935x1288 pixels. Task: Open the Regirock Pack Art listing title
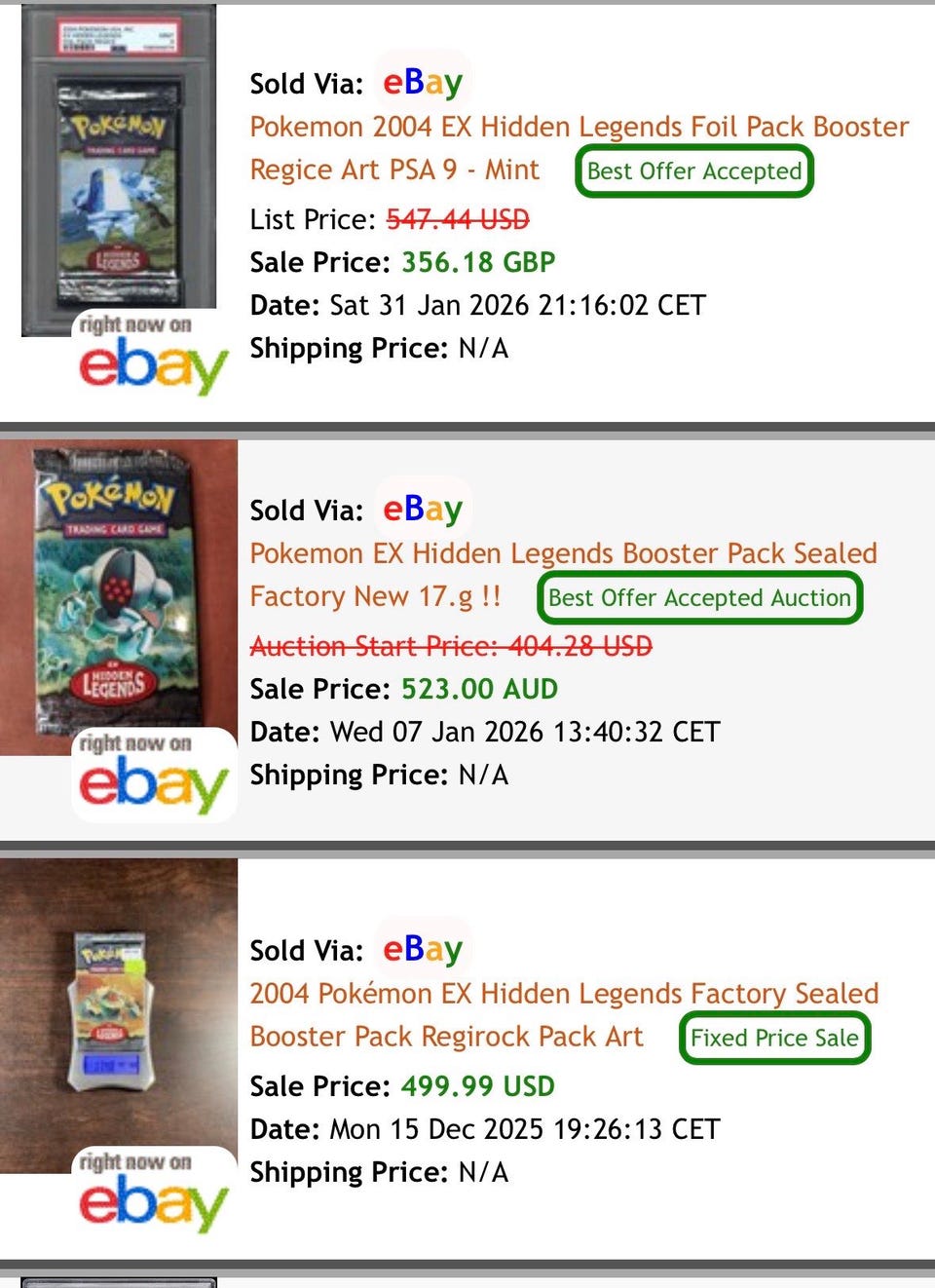(x=564, y=1015)
